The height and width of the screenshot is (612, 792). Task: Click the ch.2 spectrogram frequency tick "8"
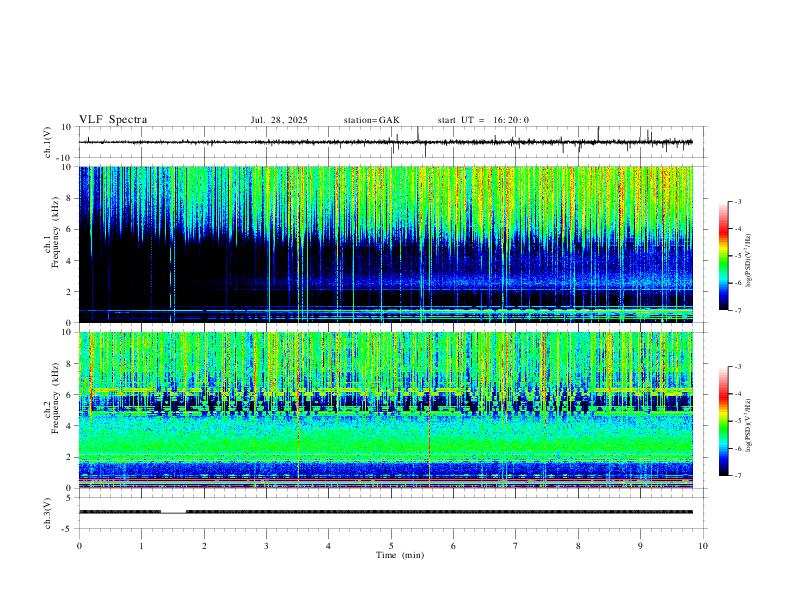point(70,364)
